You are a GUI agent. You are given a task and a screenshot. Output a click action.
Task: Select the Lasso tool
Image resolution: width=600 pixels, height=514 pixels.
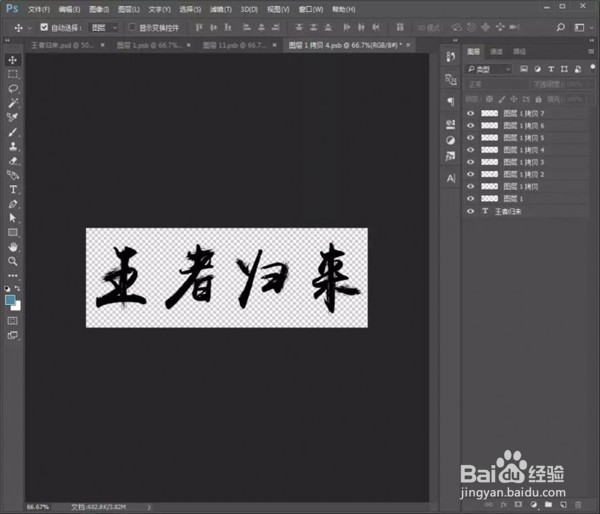tap(13, 89)
